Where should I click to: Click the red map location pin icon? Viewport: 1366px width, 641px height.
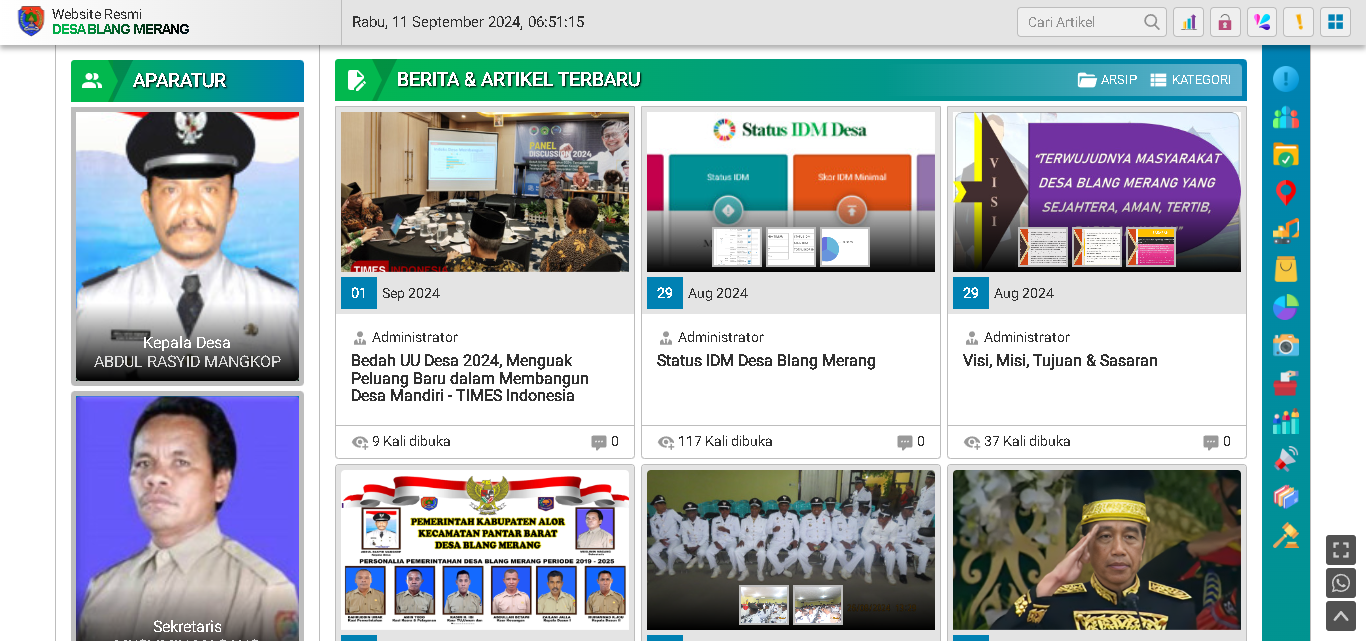pyautogui.click(x=1286, y=193)
